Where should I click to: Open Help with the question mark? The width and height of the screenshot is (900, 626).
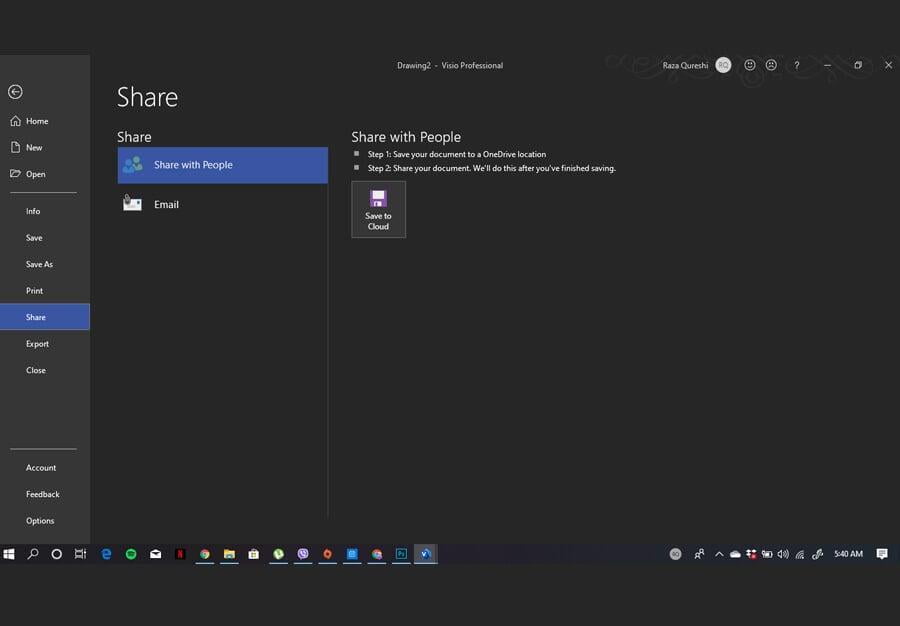(797, 65)
